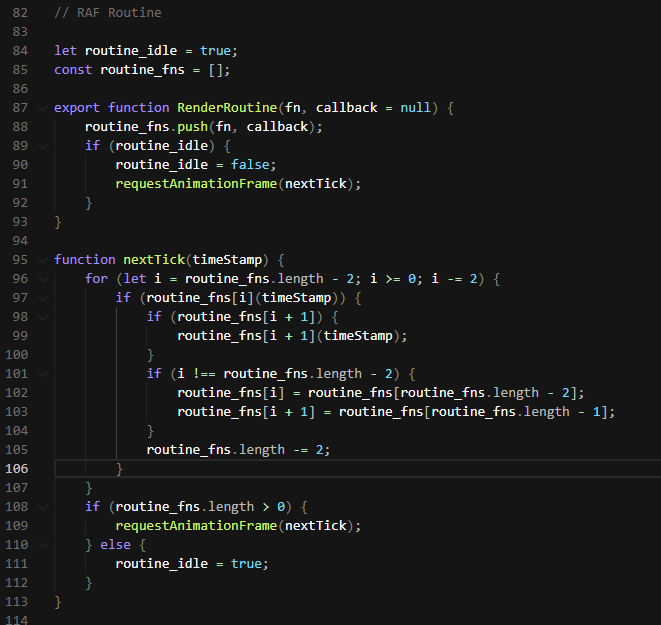
Task: Click the false keyword on line 90
Action: 250,165
